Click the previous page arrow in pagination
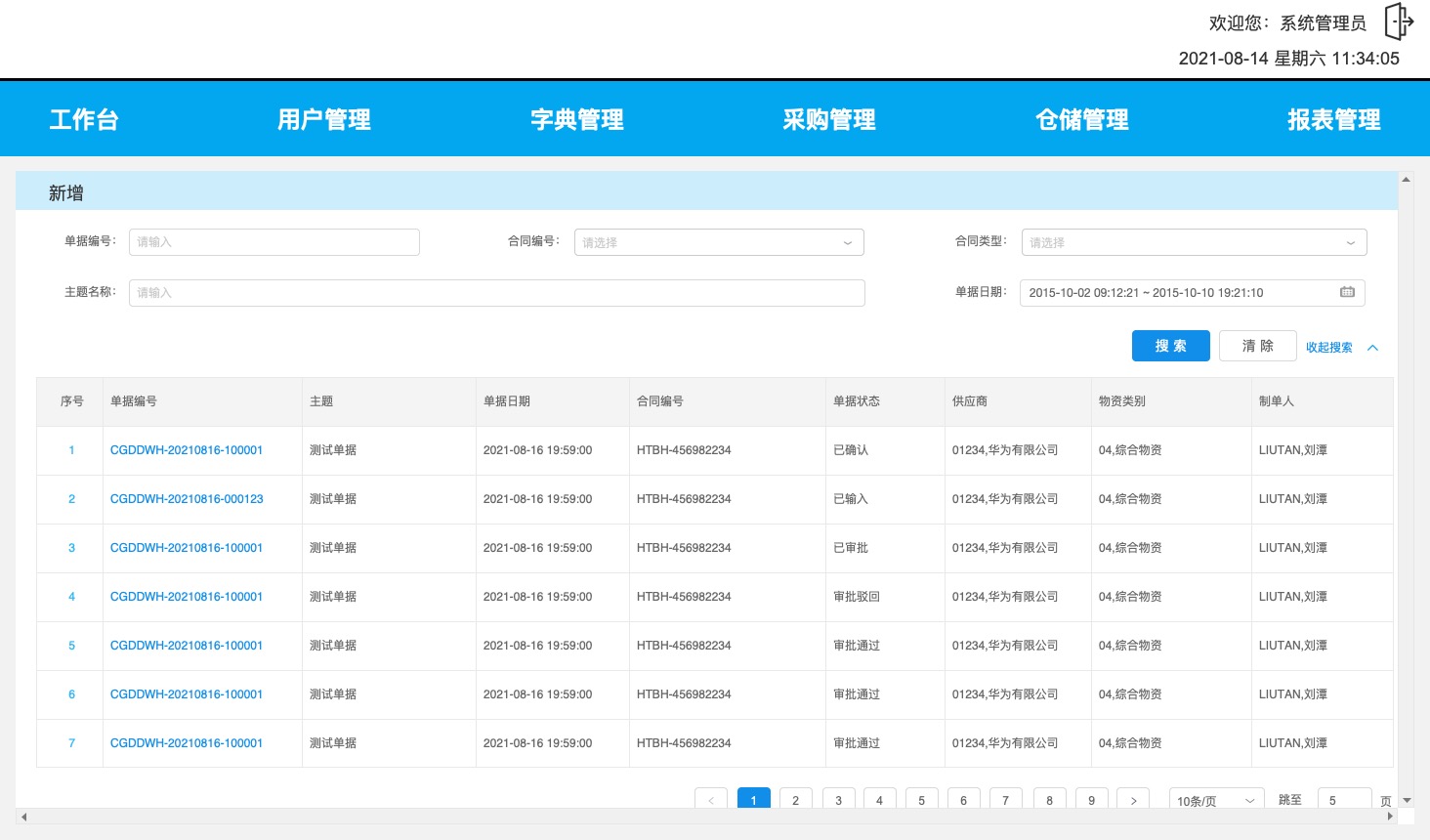The height and width of the screenshot is (840, 1430). 711,800
